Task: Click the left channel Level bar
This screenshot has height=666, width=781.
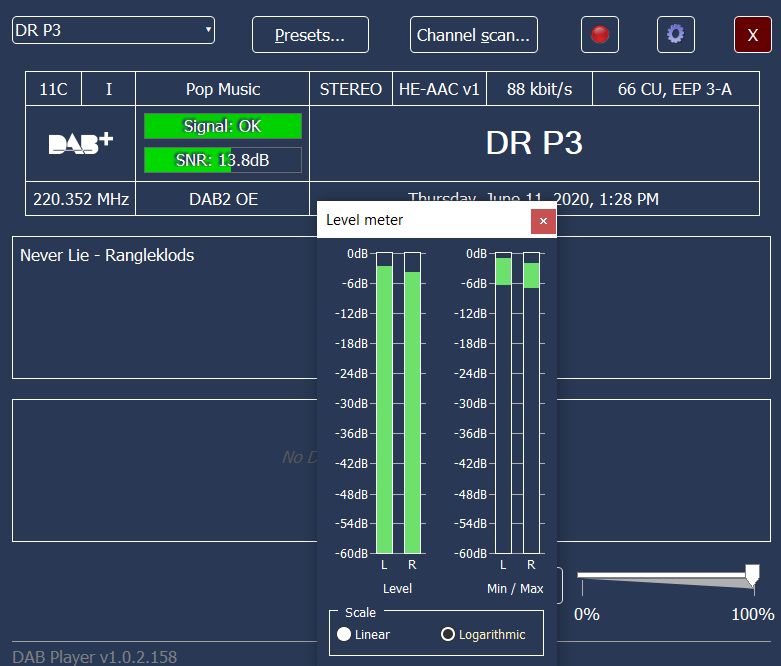Action: click(384, 408)
